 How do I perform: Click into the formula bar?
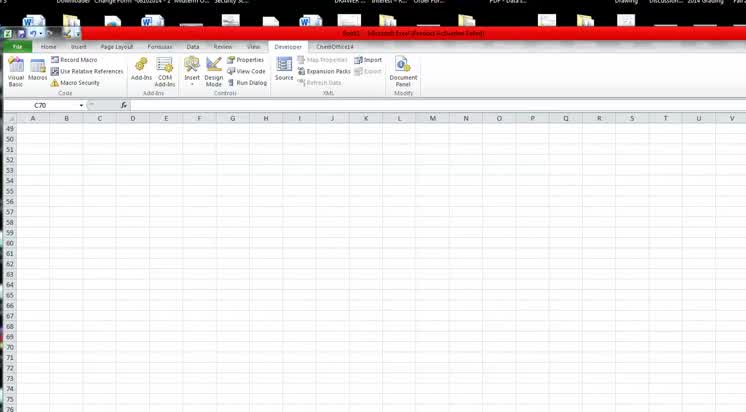point(438,105)
